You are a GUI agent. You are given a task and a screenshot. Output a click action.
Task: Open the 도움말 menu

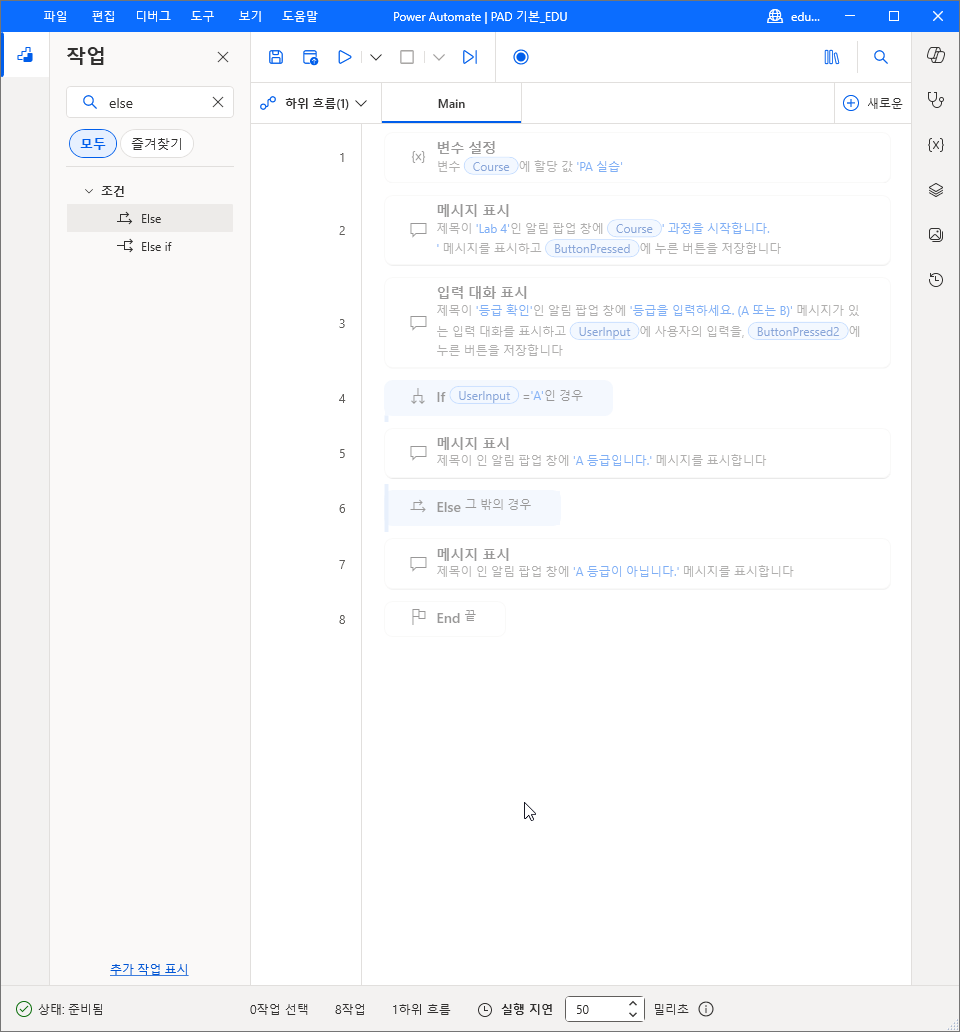(300, 16)
